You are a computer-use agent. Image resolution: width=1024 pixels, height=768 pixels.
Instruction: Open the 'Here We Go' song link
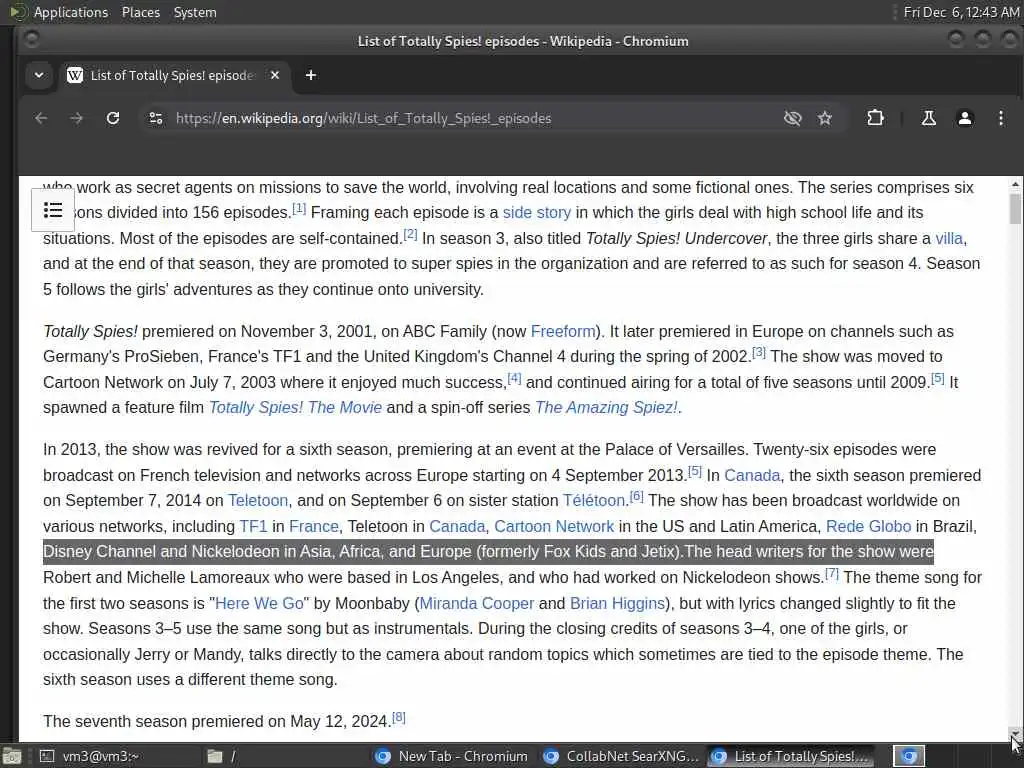[259, 603]
